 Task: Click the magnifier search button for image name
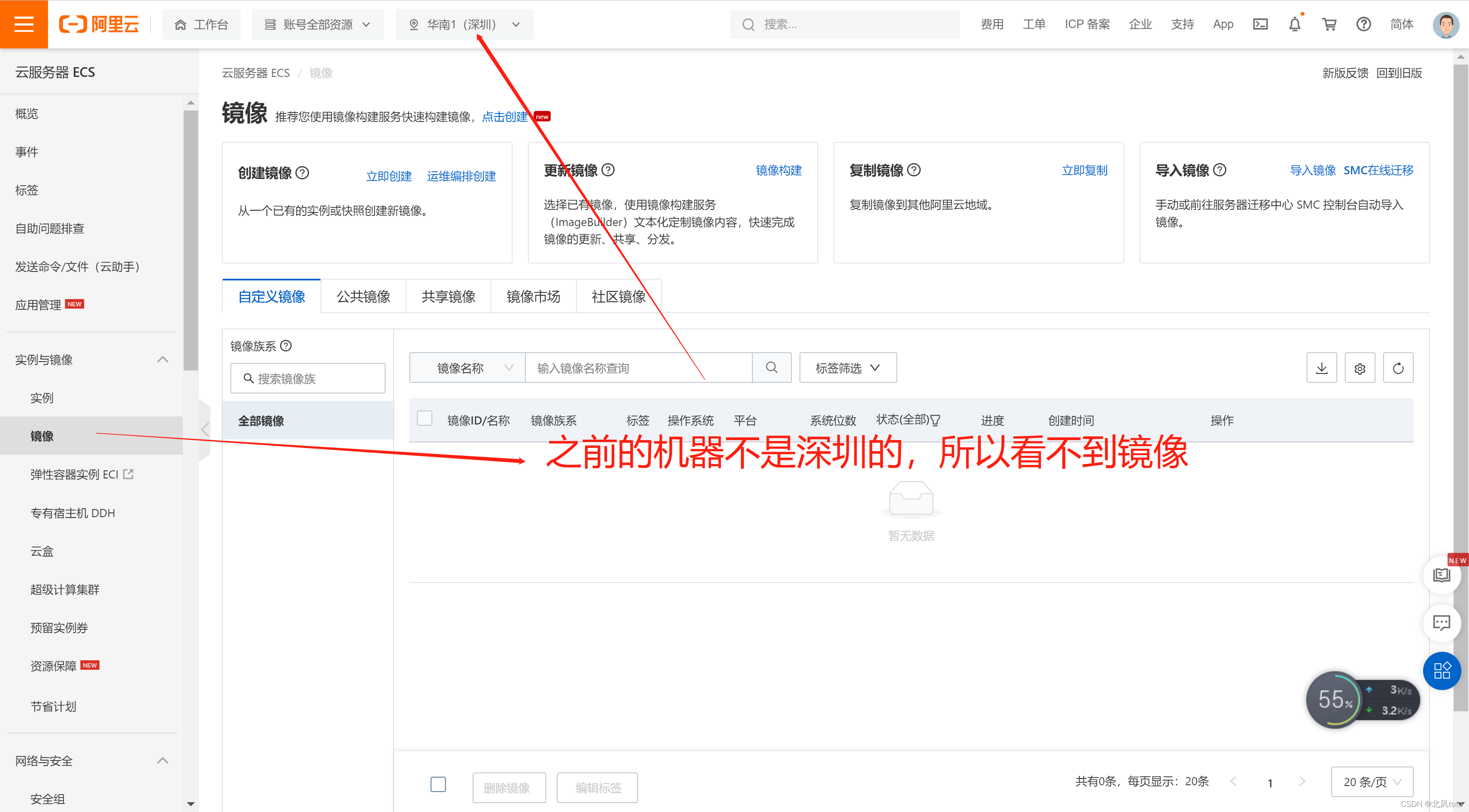pyautogui.click(x=771, y=368)
